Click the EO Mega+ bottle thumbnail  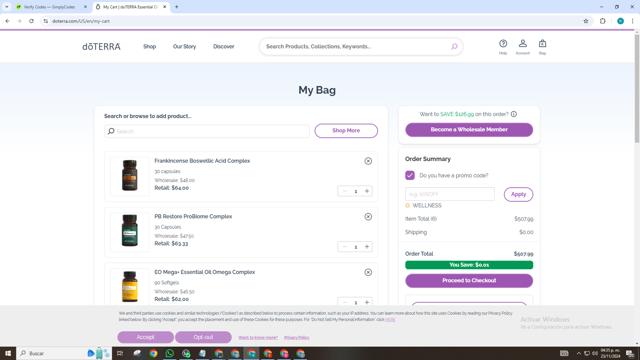coord(130,286)
